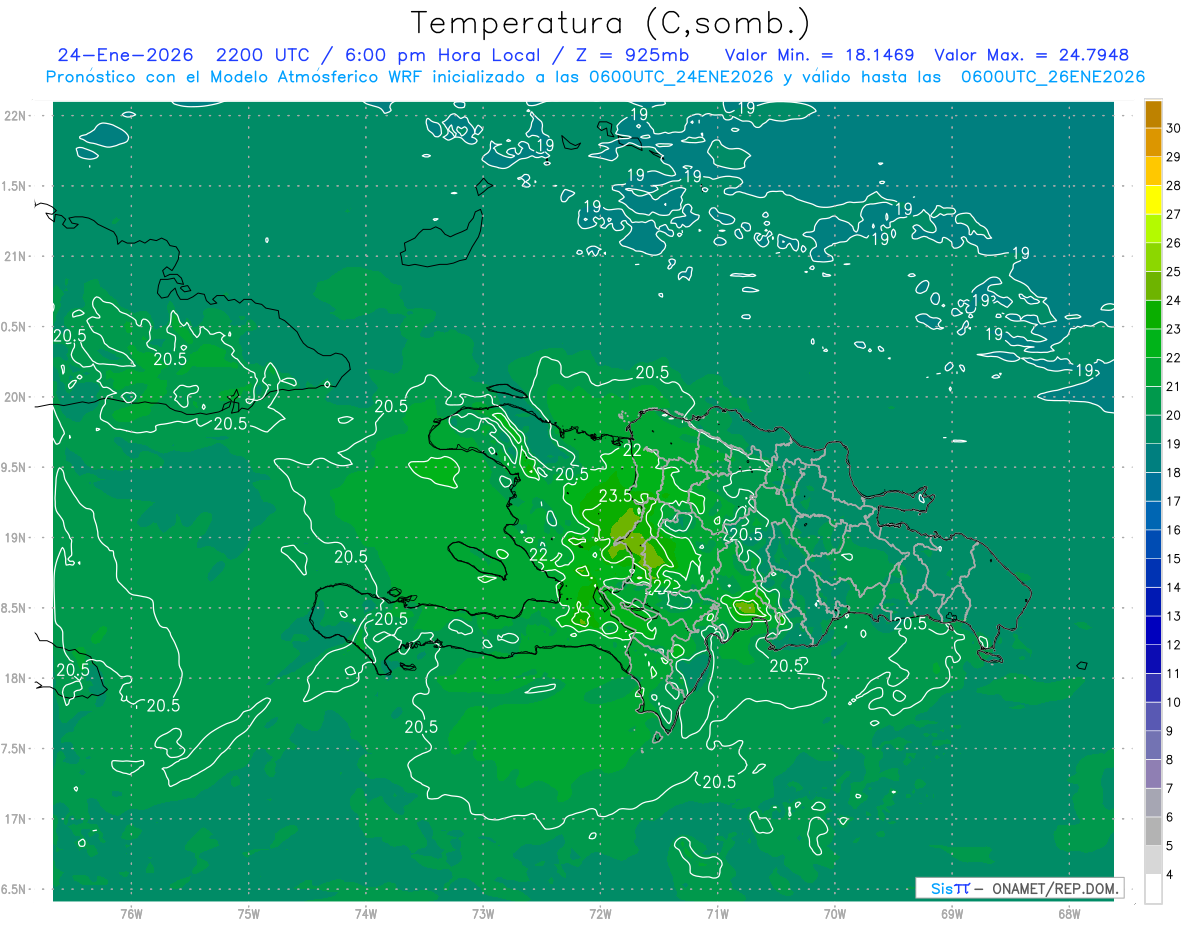Select the 18N latitude axis label
Screen dimensions: 1200x927
pyautogui.click(x=15, y=678)
